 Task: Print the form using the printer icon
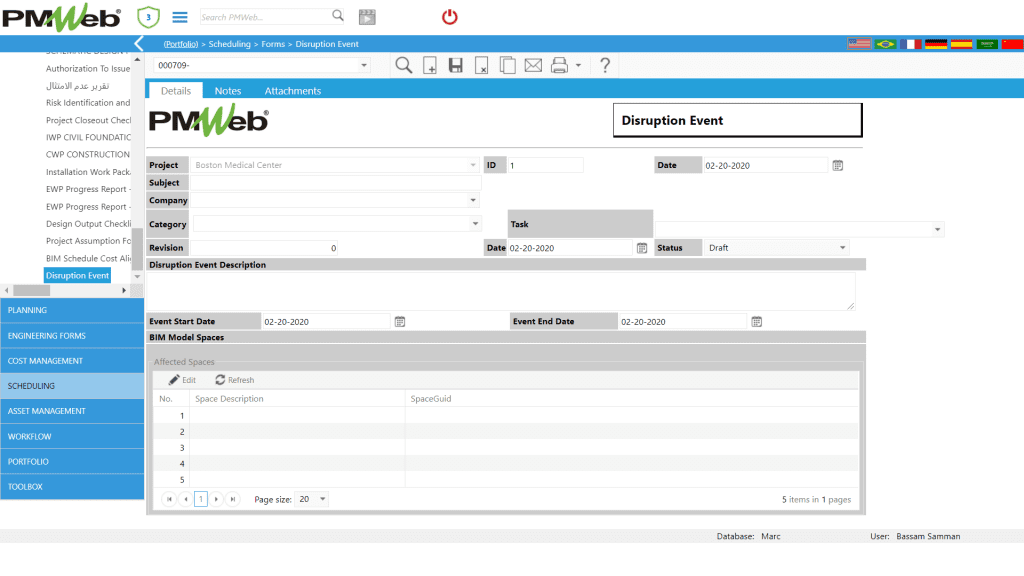[559, 65]
